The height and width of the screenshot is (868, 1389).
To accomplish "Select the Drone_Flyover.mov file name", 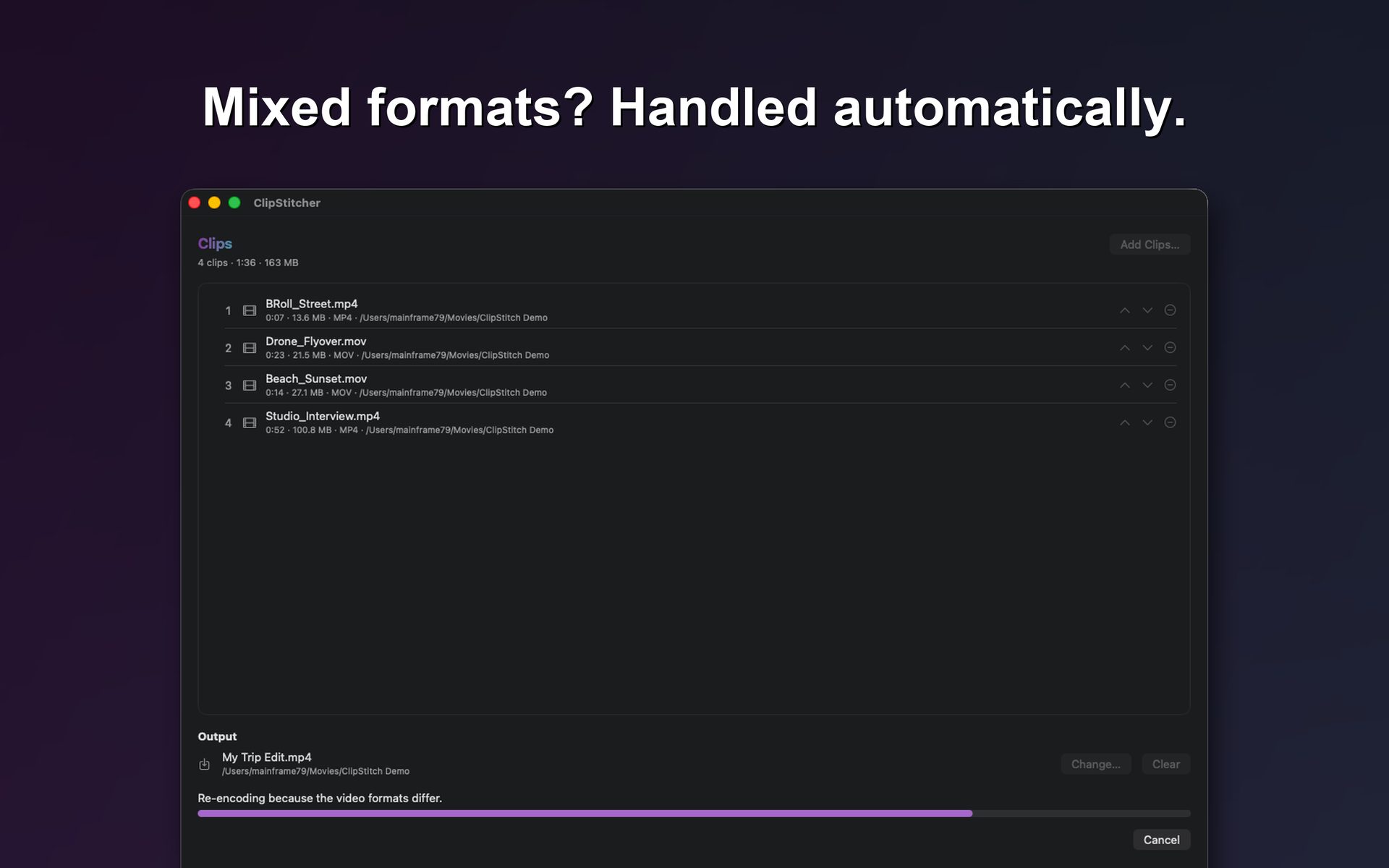I will tap(315, 341).
